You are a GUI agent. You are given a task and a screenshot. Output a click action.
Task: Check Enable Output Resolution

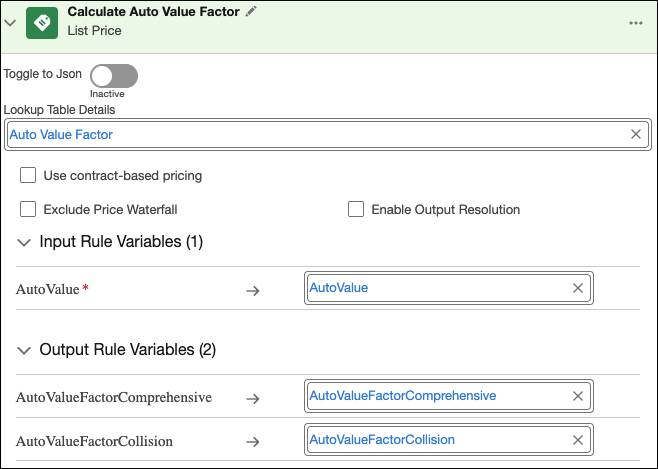(x=356, y=209)
